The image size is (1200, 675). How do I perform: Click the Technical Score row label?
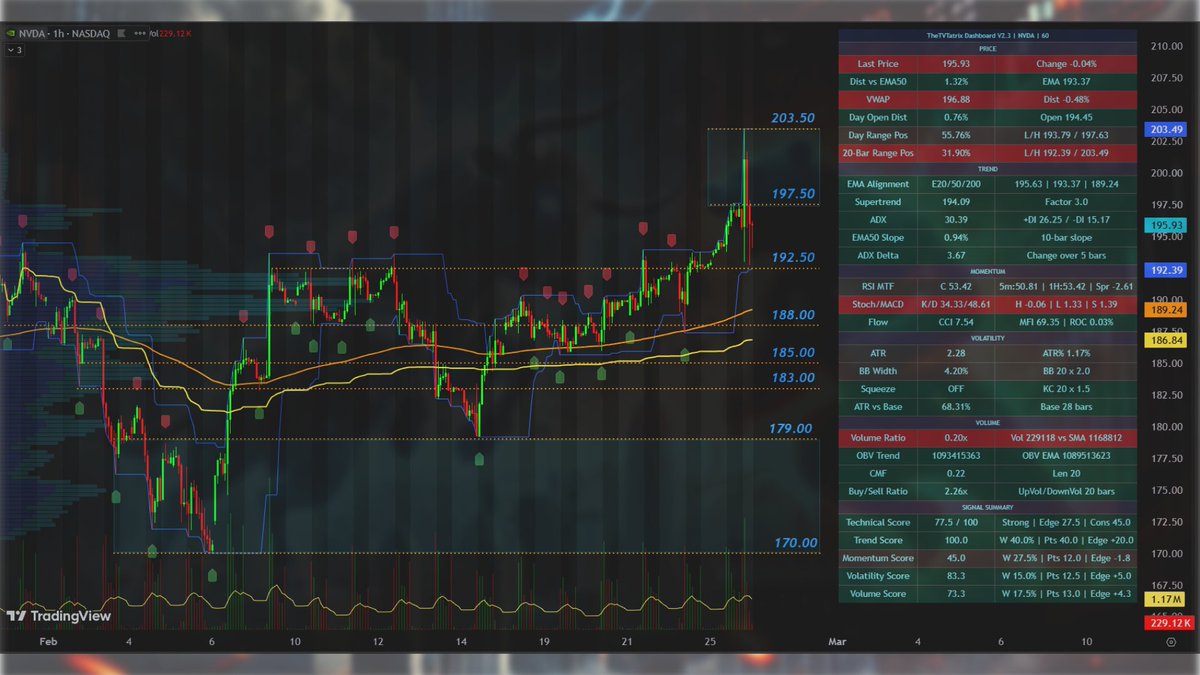pos(878,523)
